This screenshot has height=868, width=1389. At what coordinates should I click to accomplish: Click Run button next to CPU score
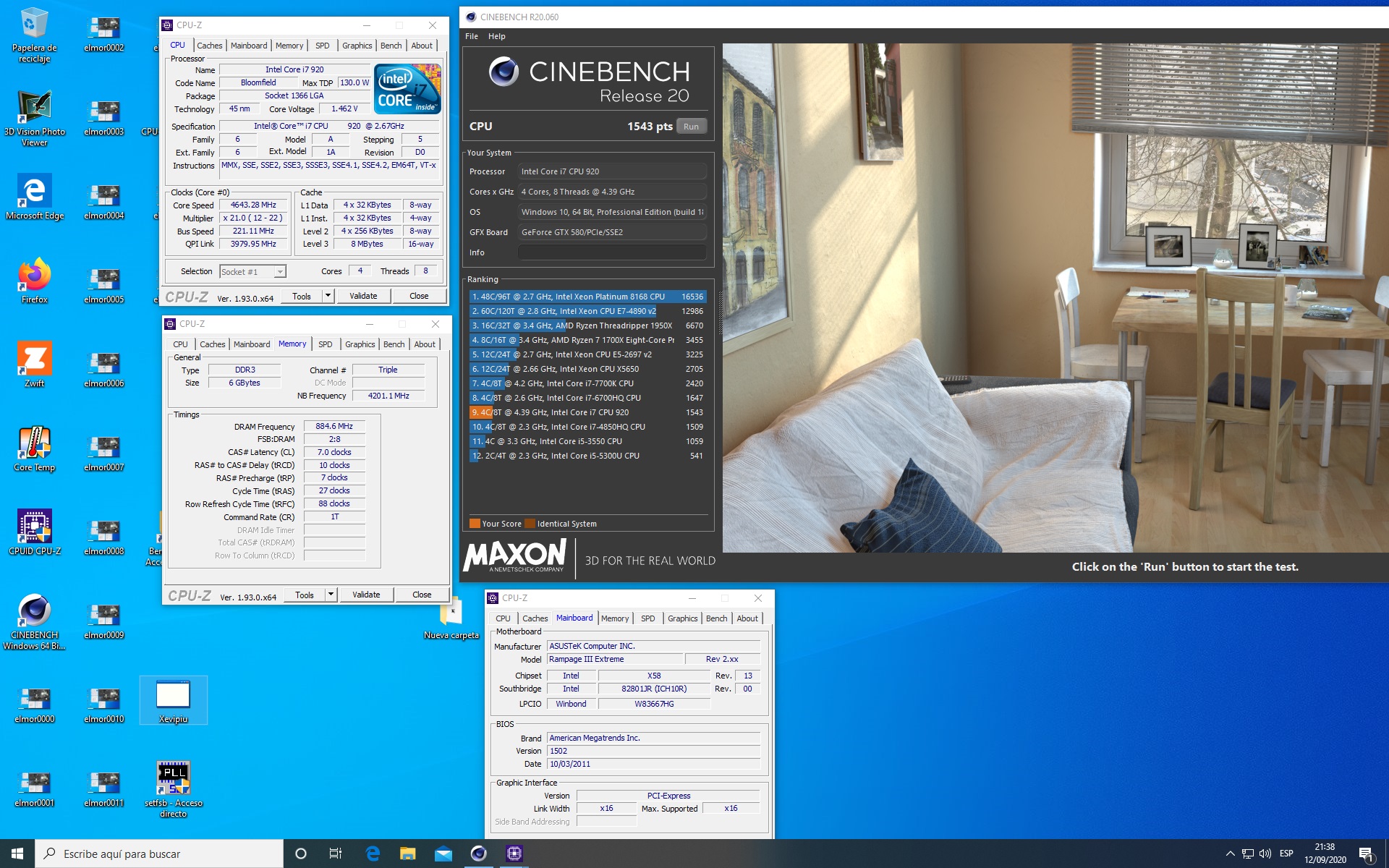coord(691,127)
